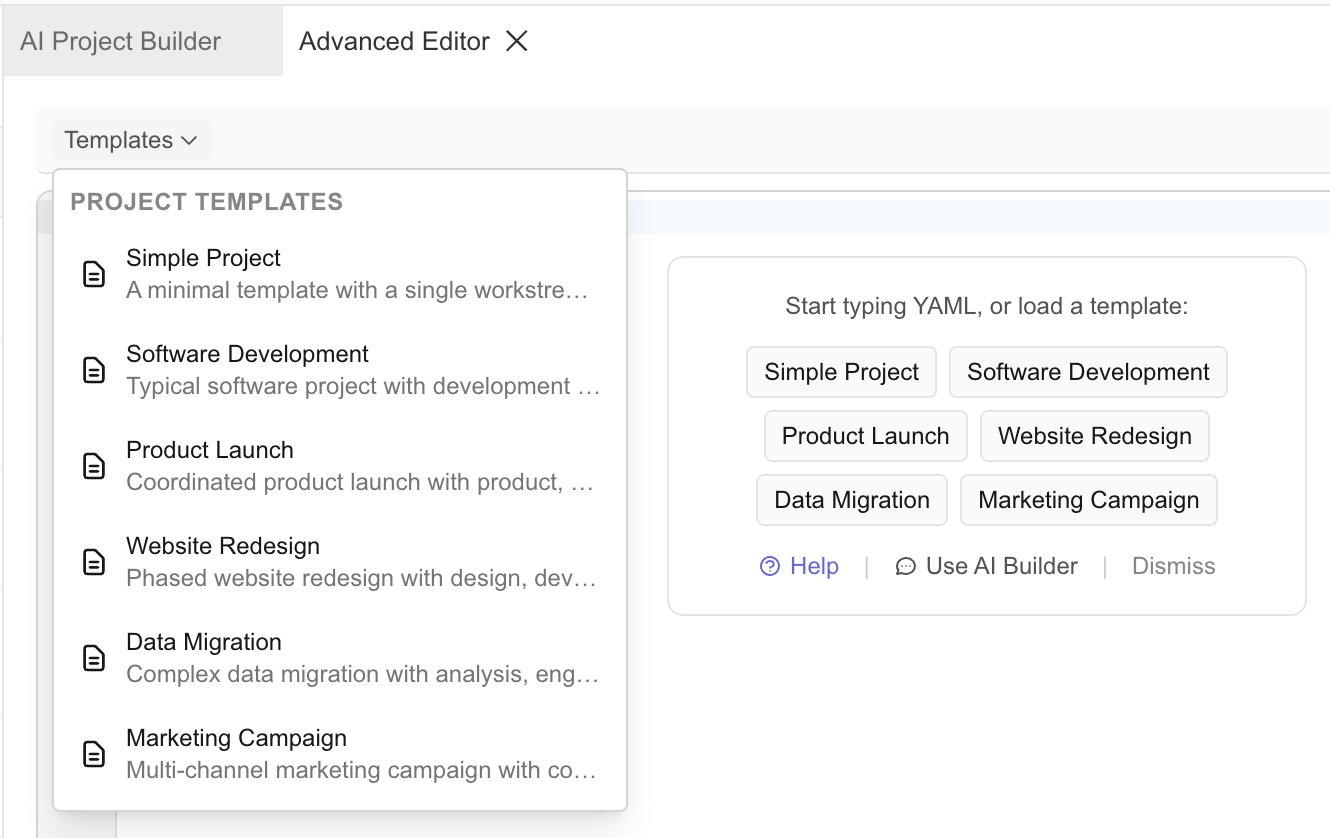This screenshot has height=838, width=1330.
Task: Click the document icon beside Software Development
Action: click(x=93, y=369)
